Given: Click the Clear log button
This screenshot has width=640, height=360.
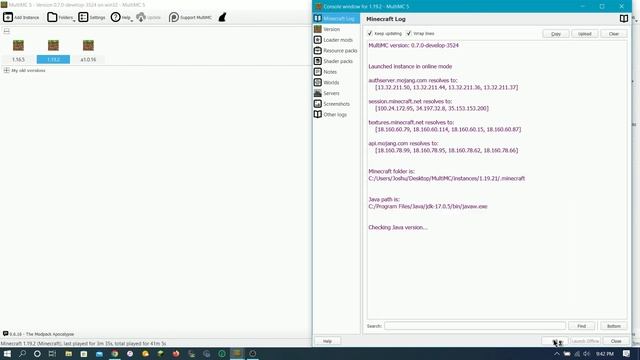Looking at the screenshot, I should click(x=613, y=34).
